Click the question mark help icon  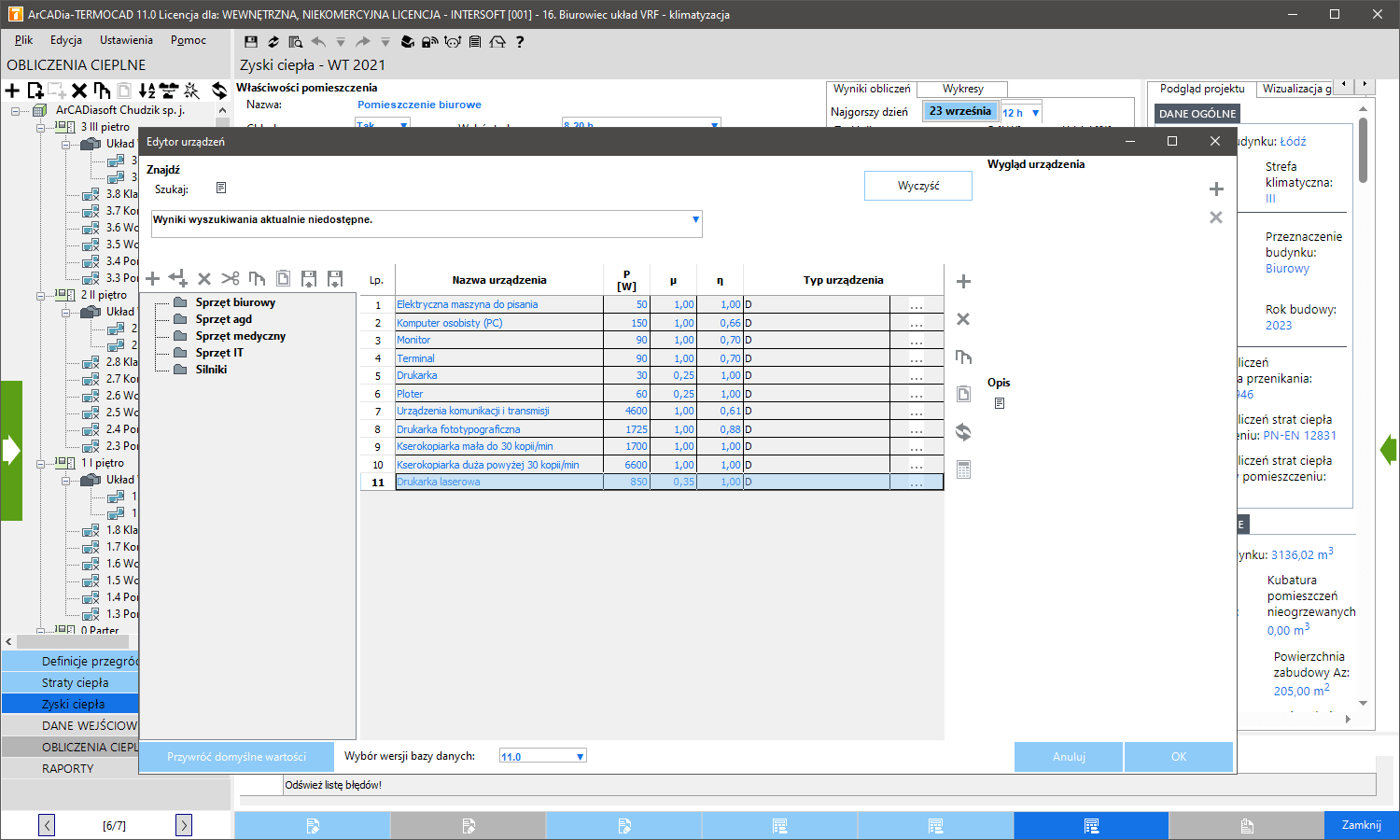click(x=520, y=41)
